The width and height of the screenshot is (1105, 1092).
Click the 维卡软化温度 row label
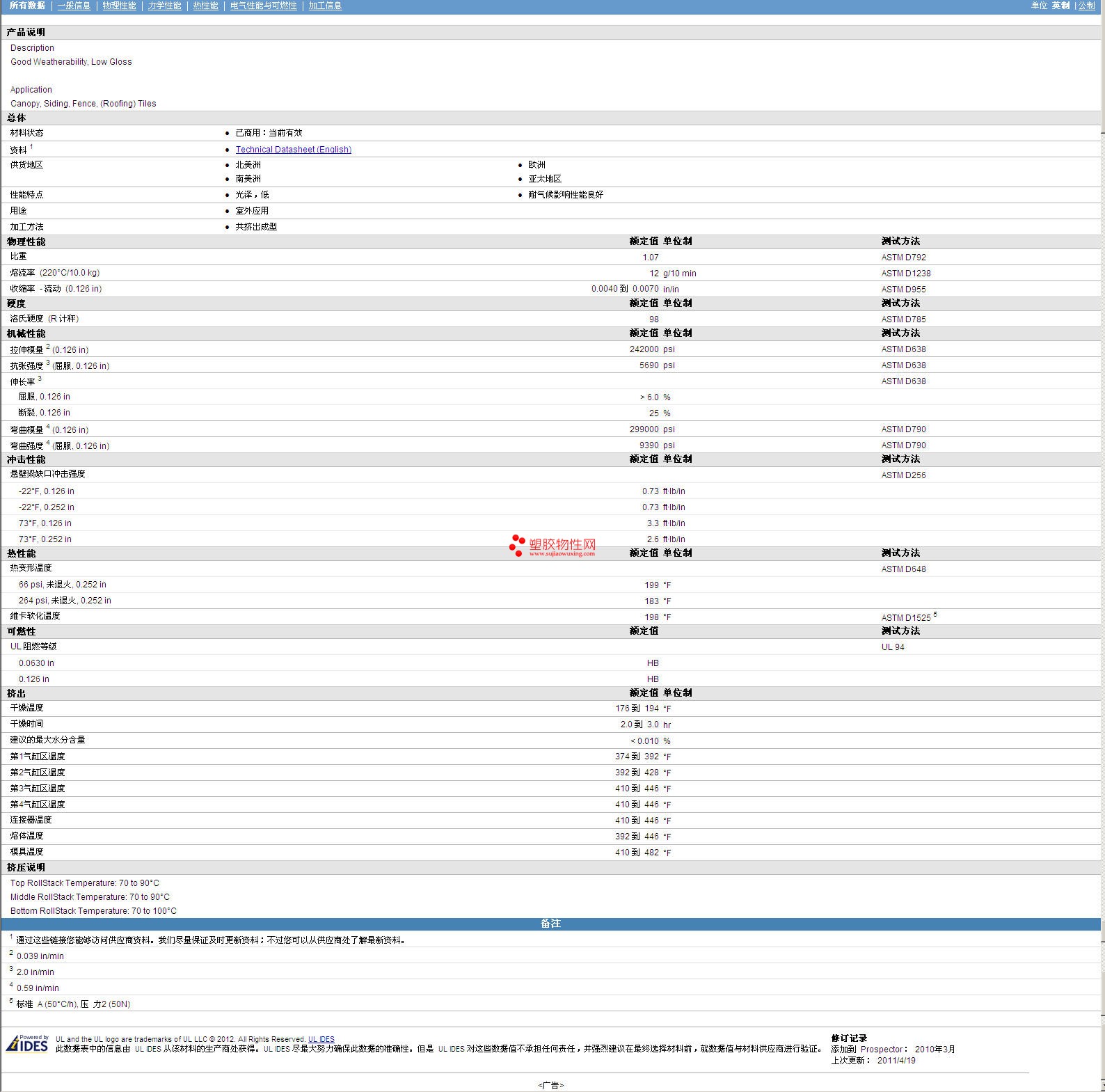(x=35, y=616)
